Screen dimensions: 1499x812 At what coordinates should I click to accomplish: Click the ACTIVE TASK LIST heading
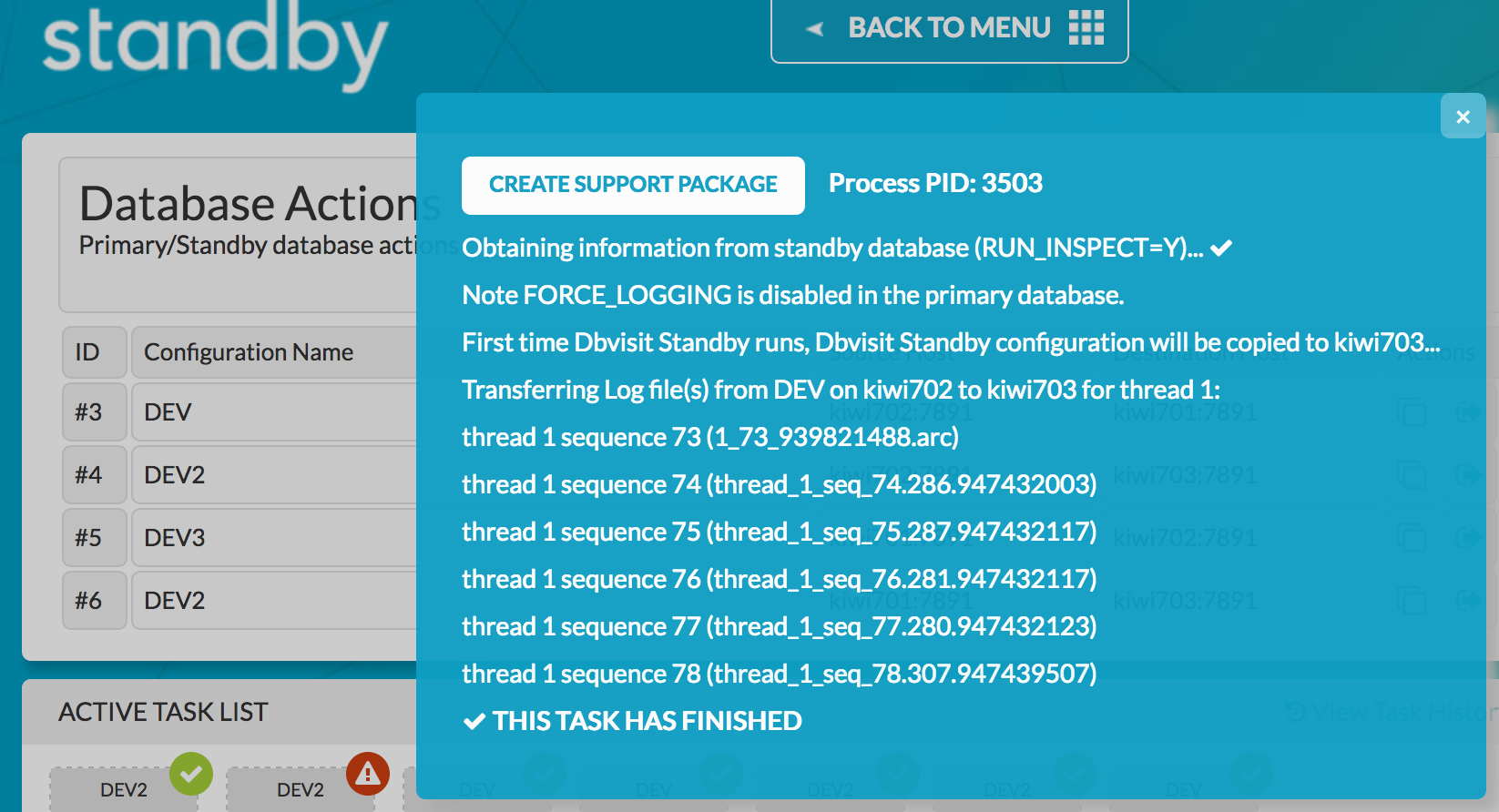tap(163, 712)
